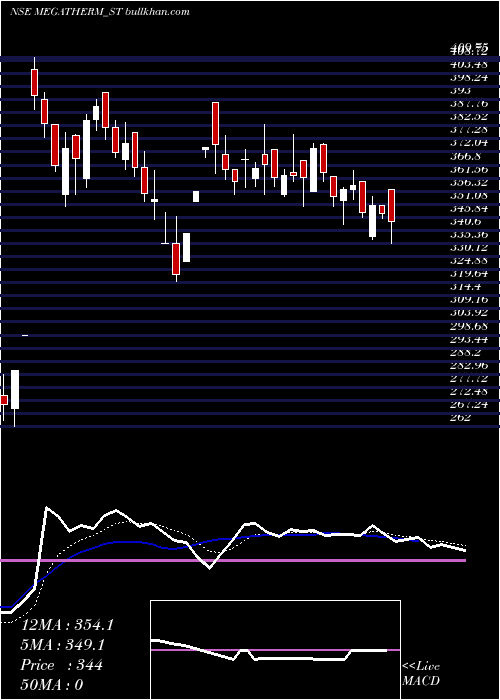Click the 330.12 price level label
Viewport: 500px width, 700px height.
pyautogui.click(x=469, y=248)
